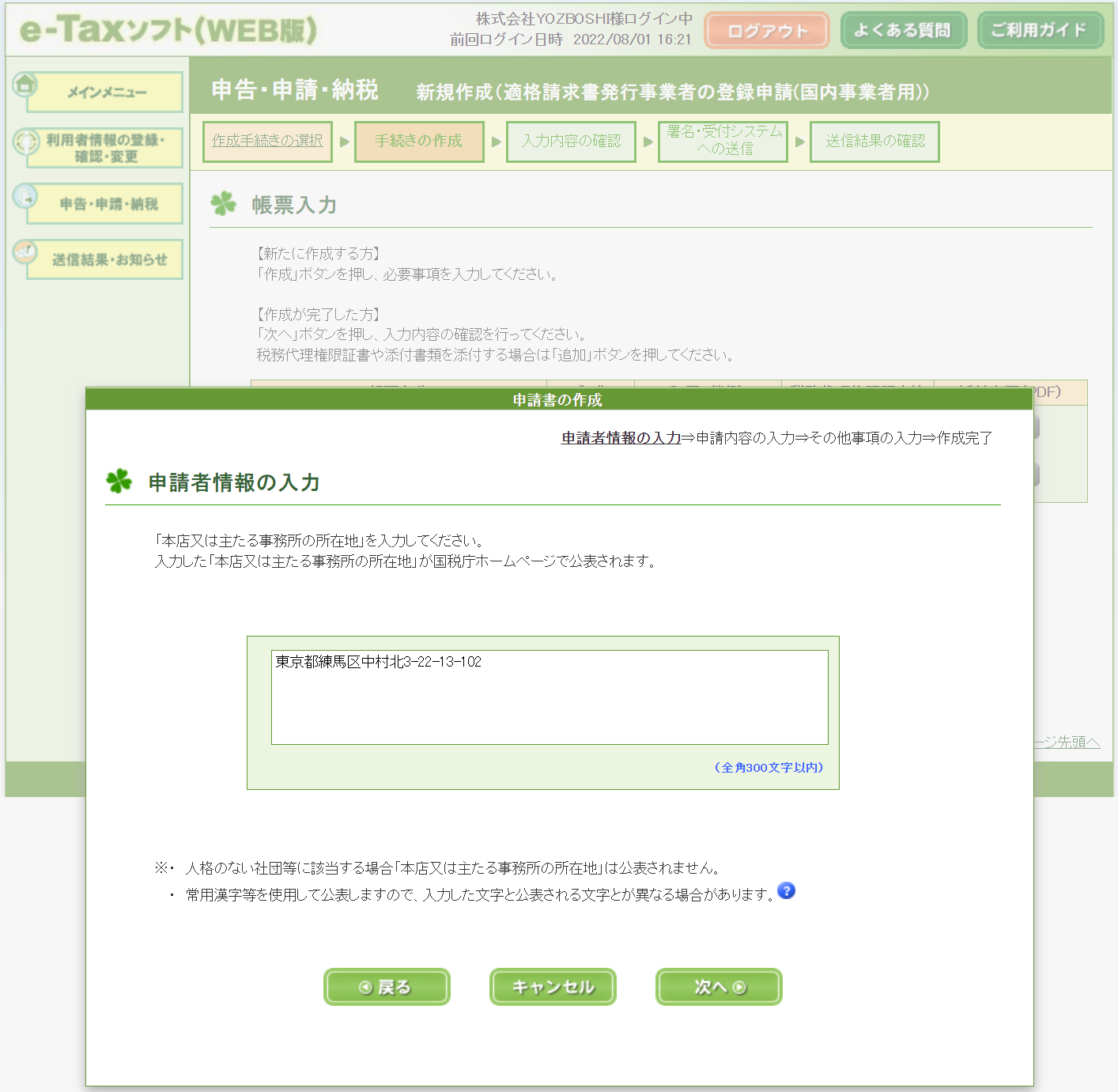Select 署名・受付システムへの送信 step
Image resolution: width=1118 pixels, height=1092 pixels.
point(723,142)
